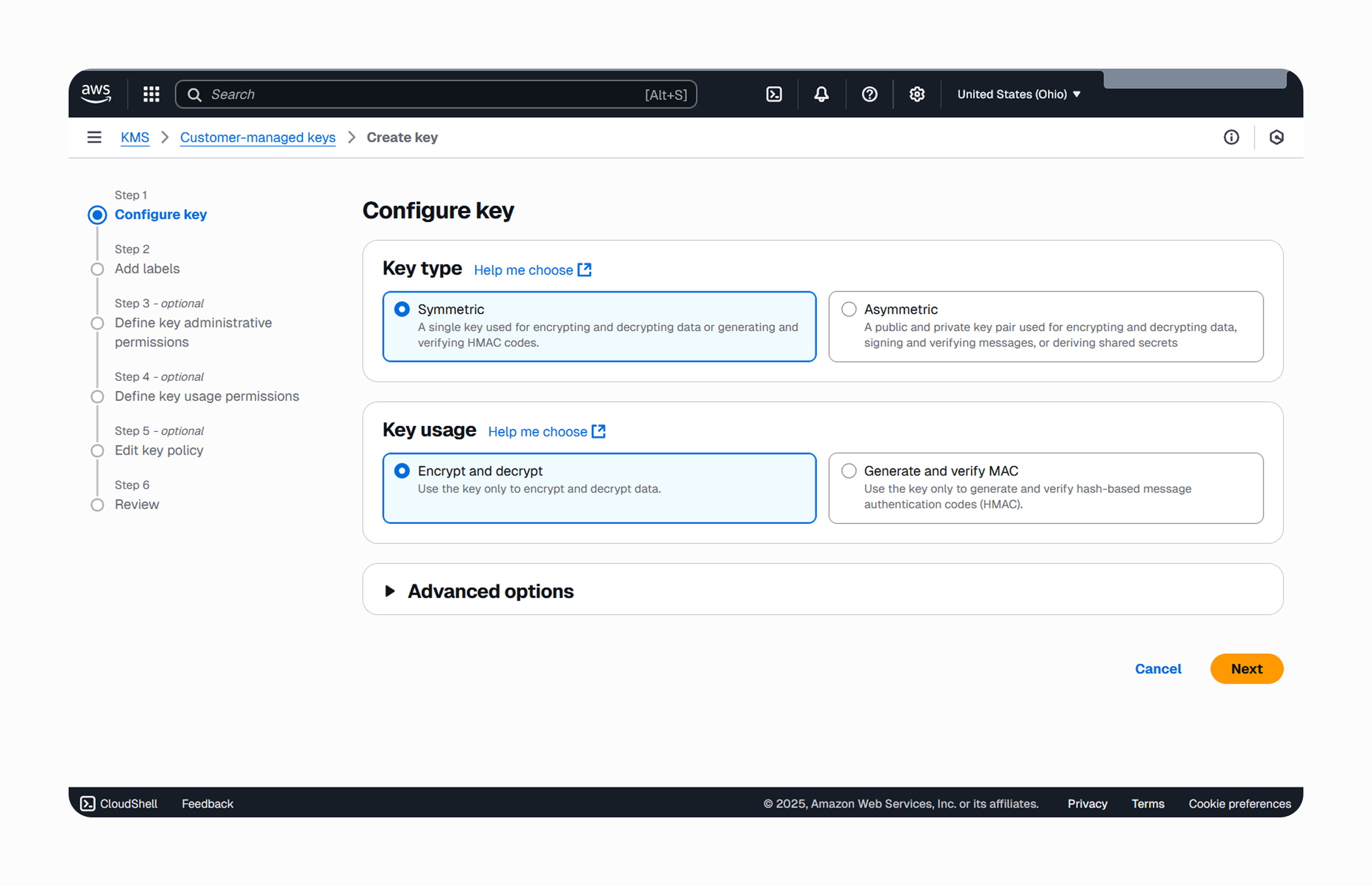Click the hexagon icon beside info
This screenshot has width=1372, height=886.
coord(1277,137)
